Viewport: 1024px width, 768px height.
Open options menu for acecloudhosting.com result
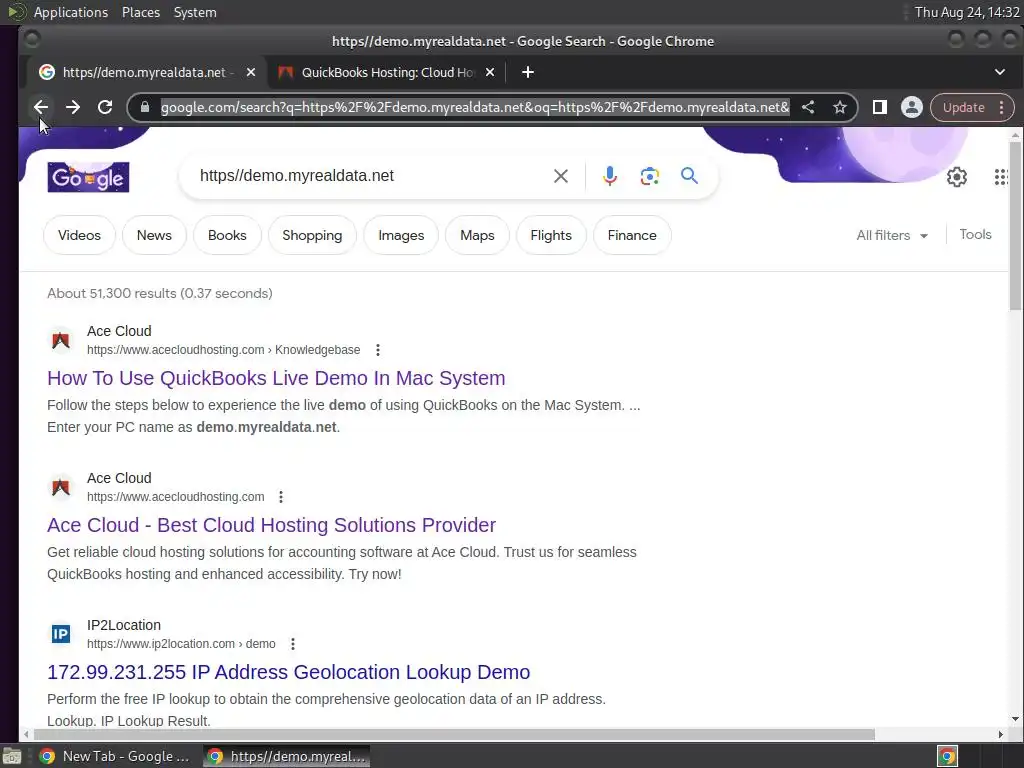click(281, 497)
